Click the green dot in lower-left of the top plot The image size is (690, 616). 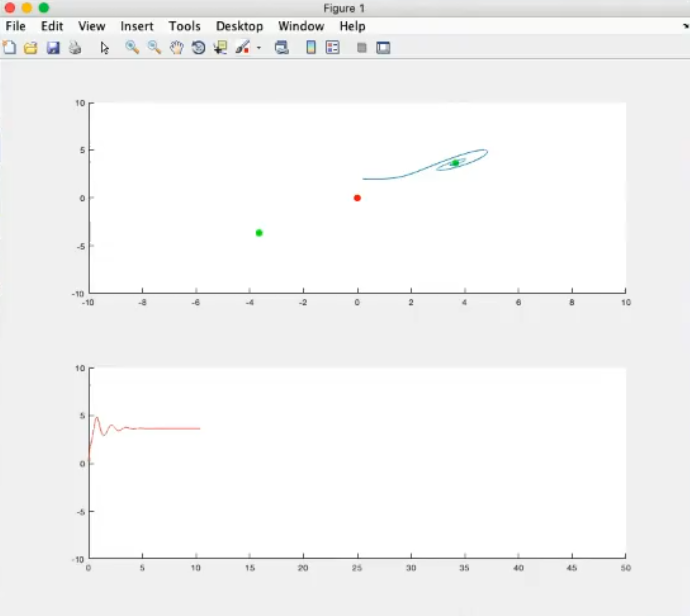click(x=259, y=233)
